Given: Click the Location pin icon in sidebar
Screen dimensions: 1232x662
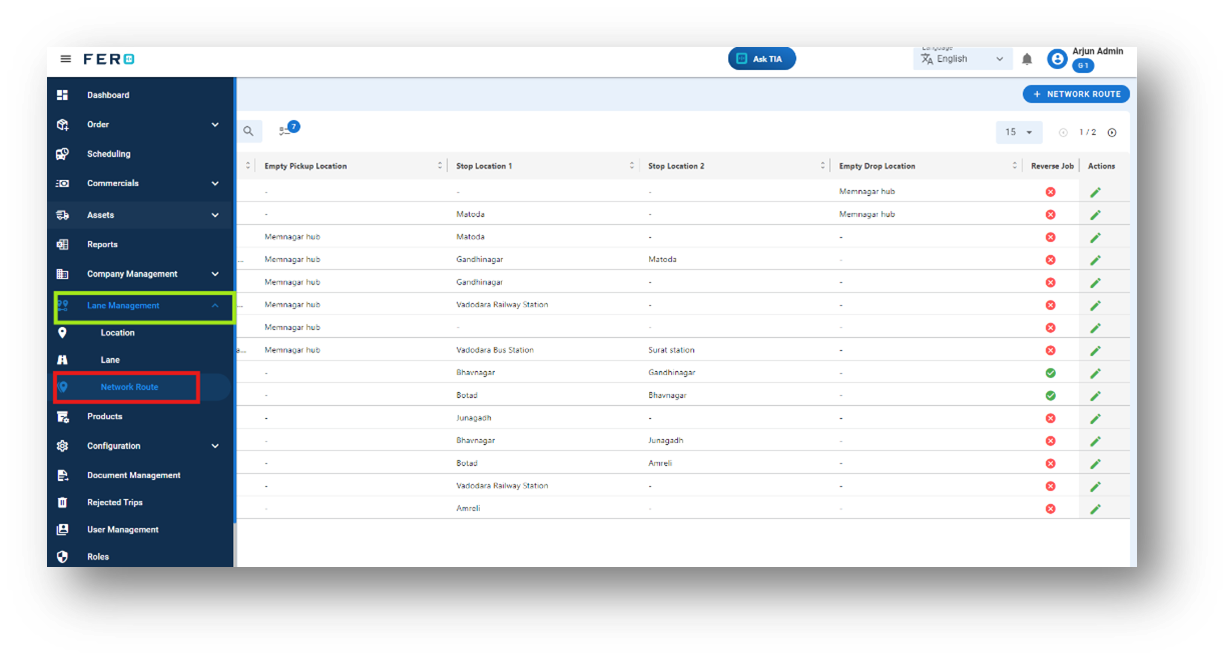Looking at the screenshot, I should [62, 333].
